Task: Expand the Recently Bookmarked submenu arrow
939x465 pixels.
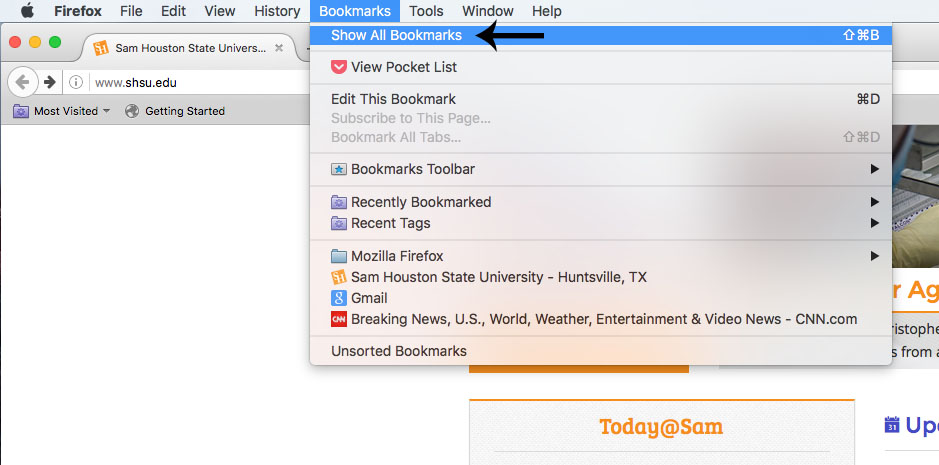Action: [x=874, y=203]
